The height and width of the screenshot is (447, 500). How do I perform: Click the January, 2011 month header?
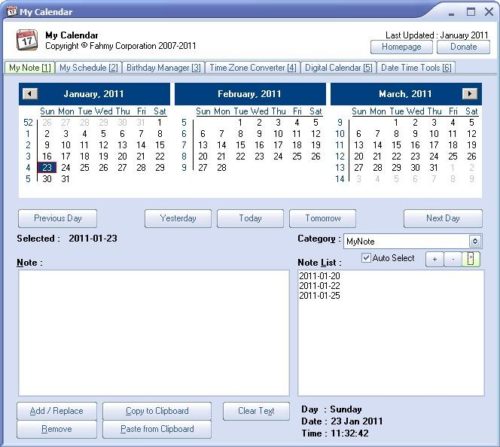pyautogui.click(x=94, y=94)
